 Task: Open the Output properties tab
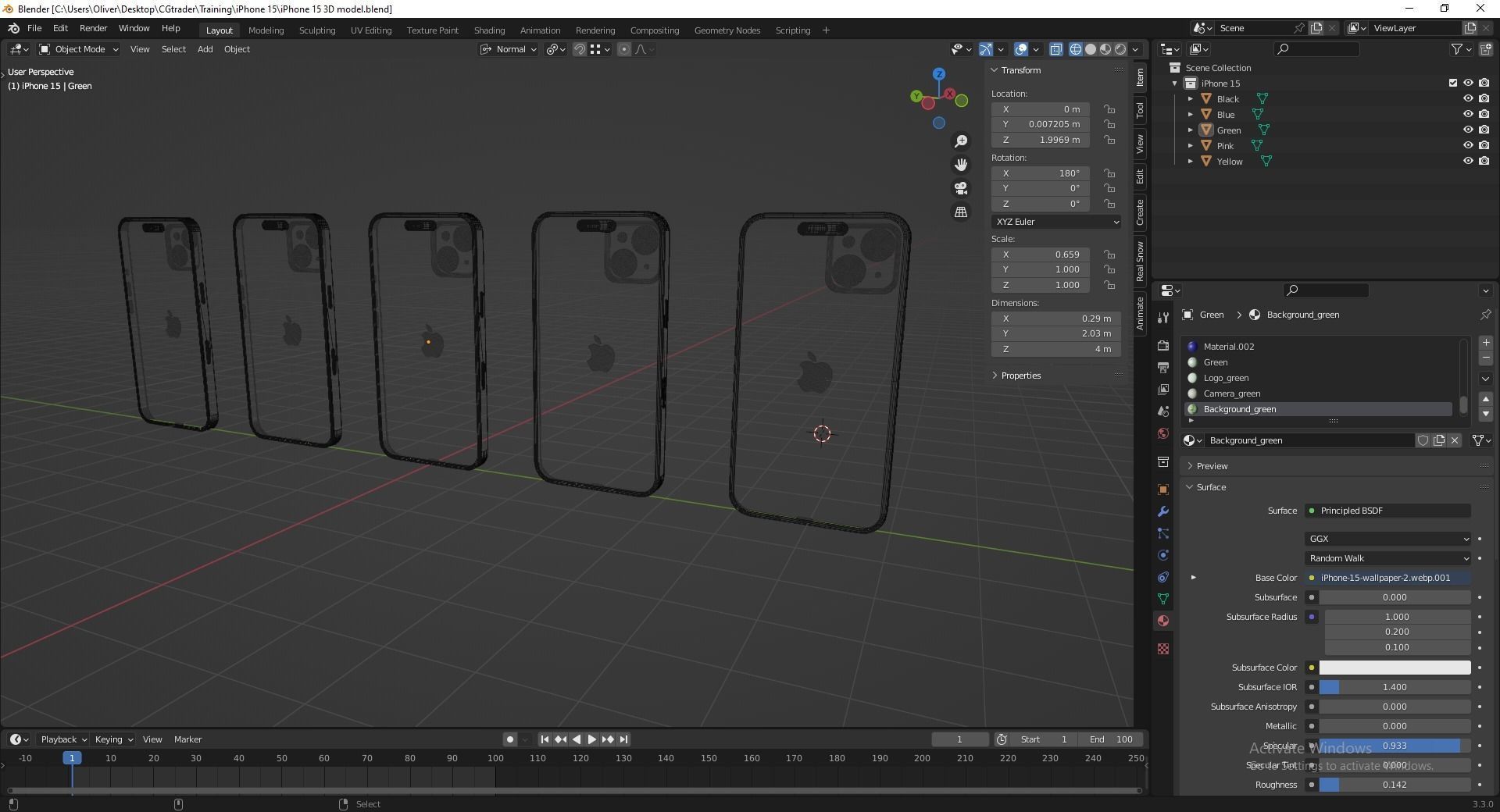pos(1163,367)
